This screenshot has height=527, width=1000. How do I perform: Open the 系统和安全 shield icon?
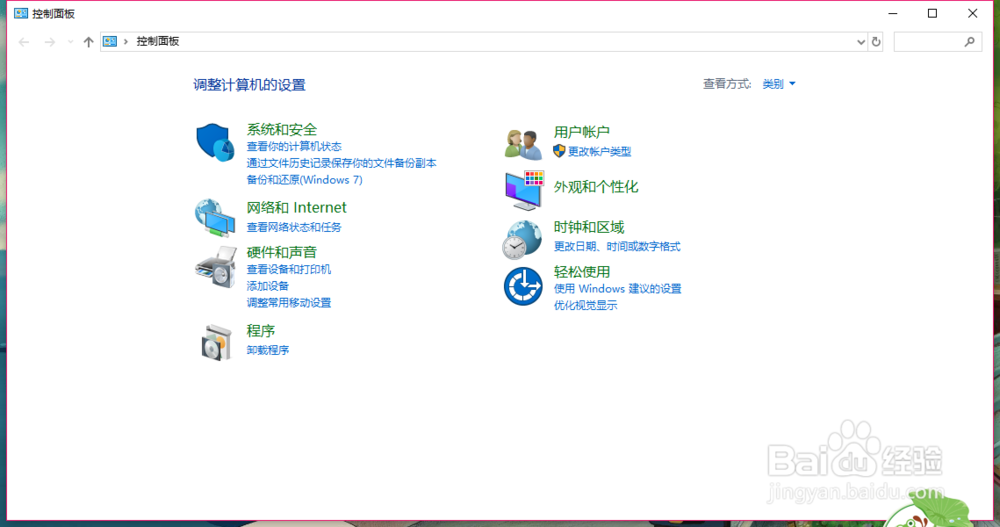pos(215,142)
